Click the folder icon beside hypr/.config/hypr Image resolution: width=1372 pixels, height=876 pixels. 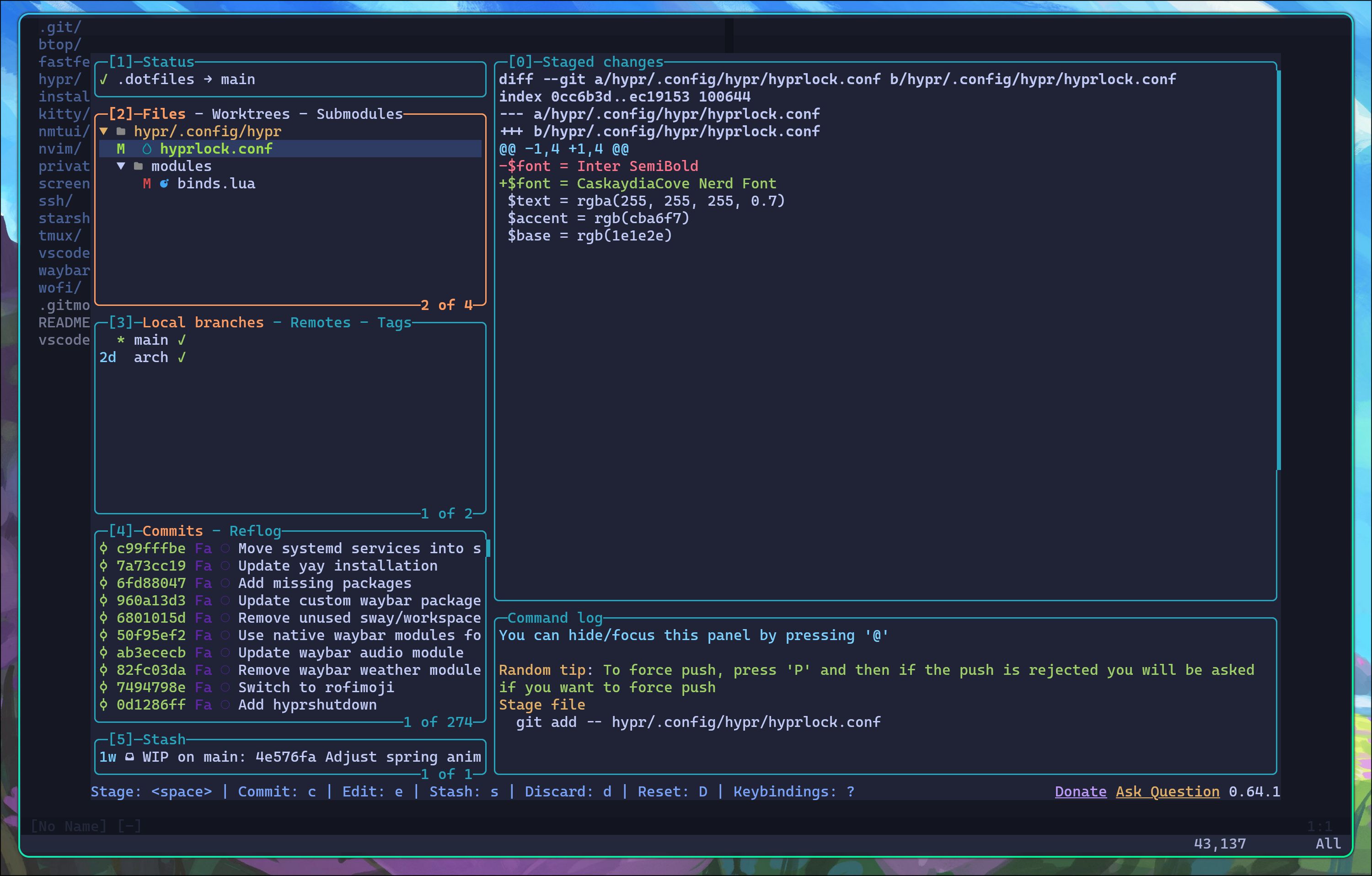coord(121,132)
